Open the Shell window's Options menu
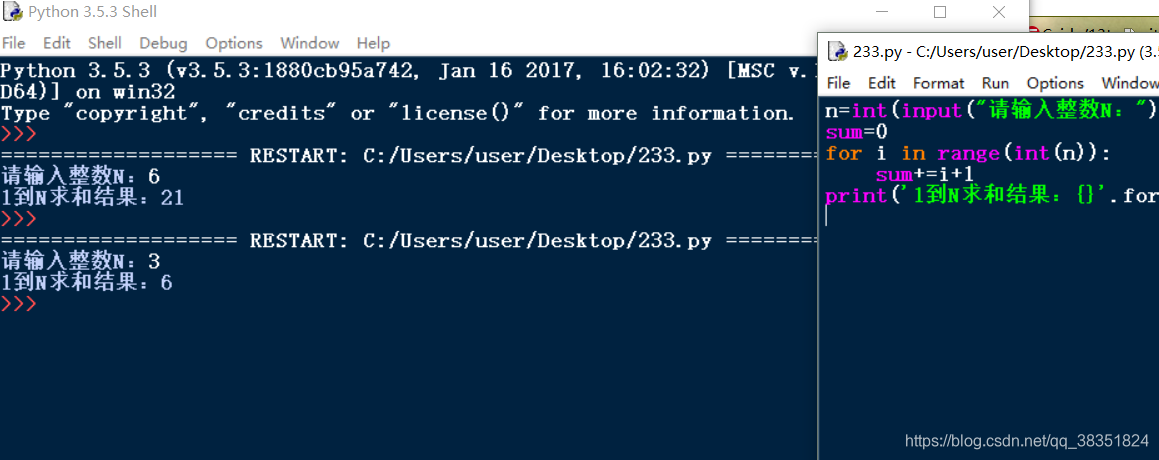This screenshot has height=460, width=1159. [x=234, y=43]
